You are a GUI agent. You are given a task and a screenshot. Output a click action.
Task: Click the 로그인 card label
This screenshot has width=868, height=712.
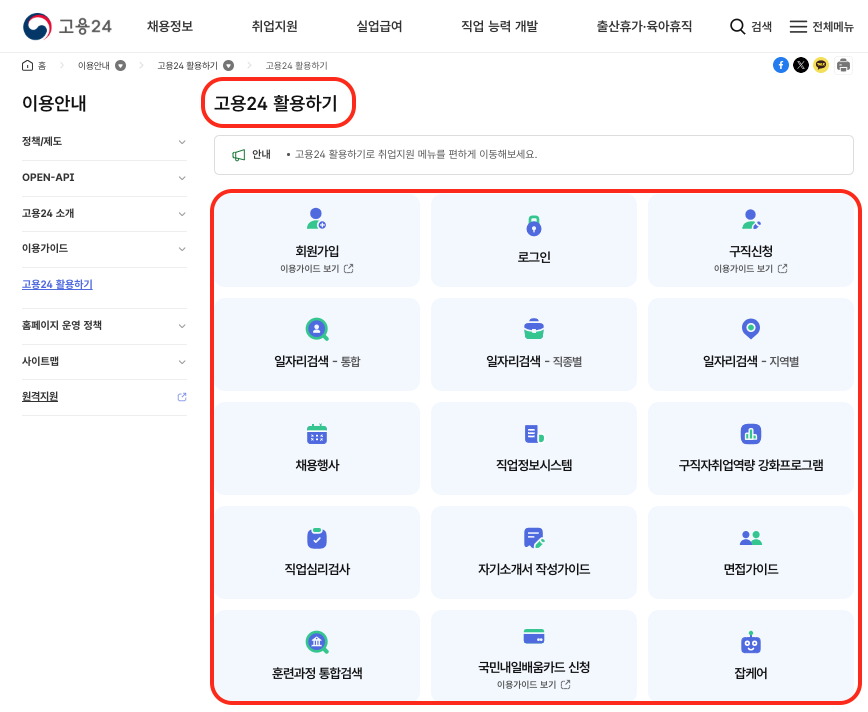(534, 257)
